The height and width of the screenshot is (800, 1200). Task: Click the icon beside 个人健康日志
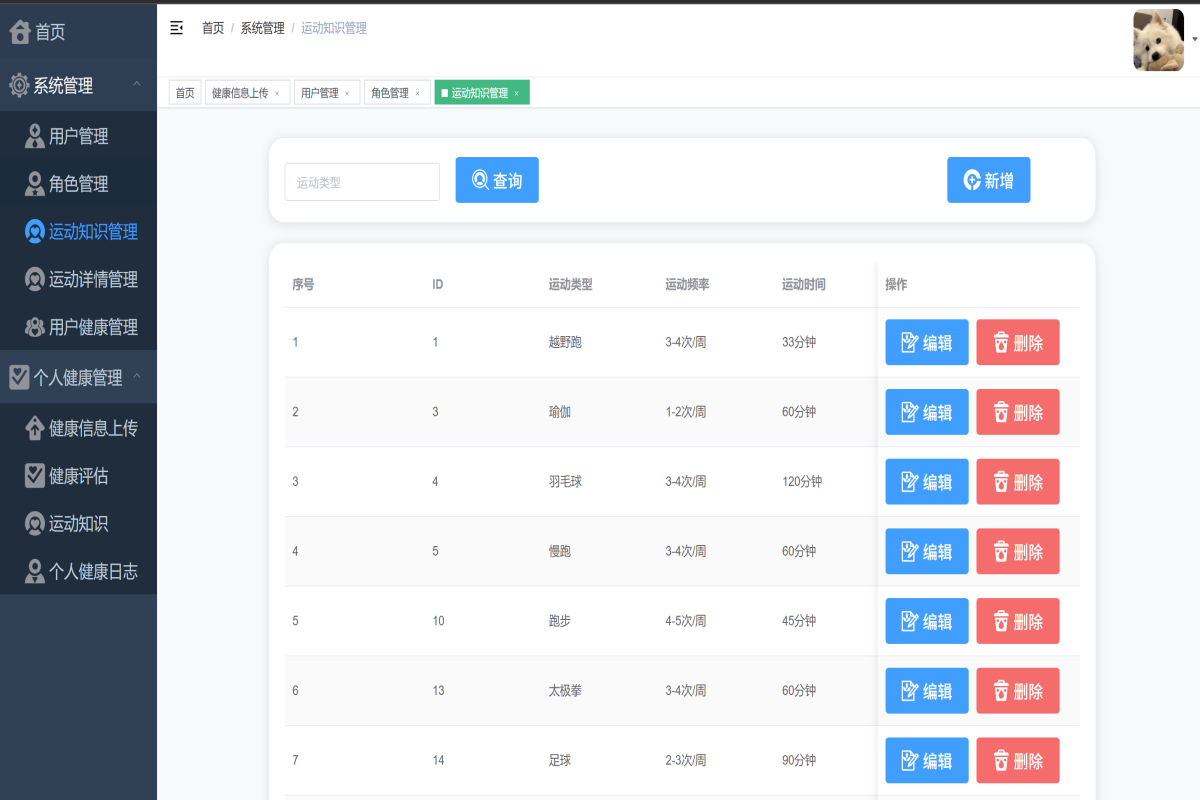35,572
